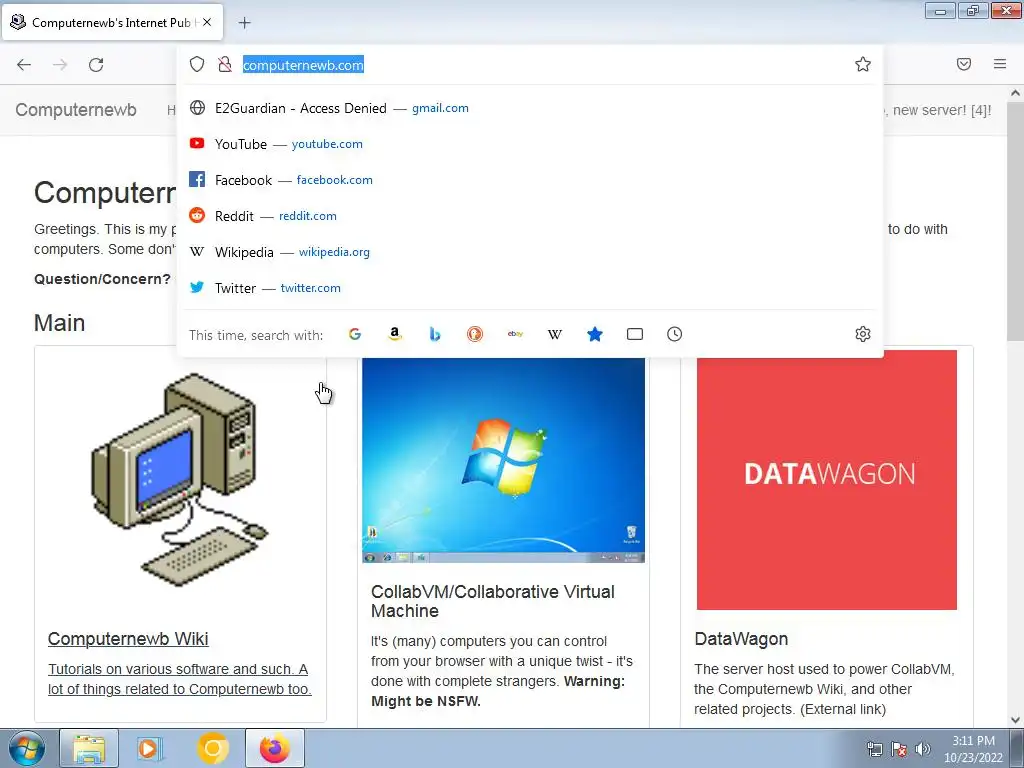Image resolution: width=1024 pixels, height=768 pixels.
Task: Open Windows Explorer from taskbar
Action: 89,748
